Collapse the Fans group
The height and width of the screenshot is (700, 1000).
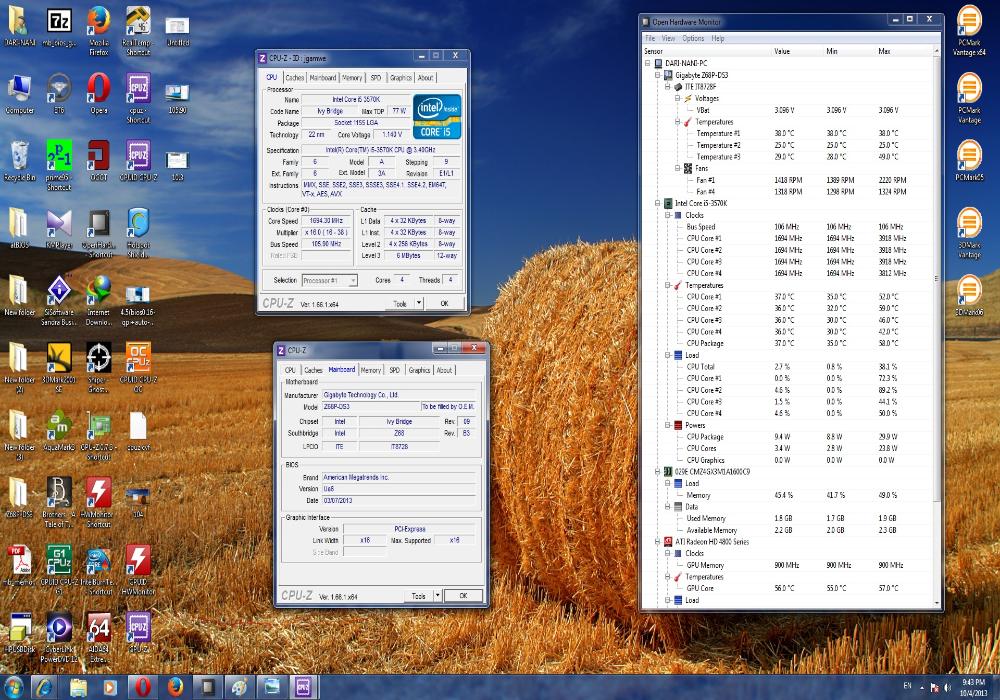click(x=678, y=168)
